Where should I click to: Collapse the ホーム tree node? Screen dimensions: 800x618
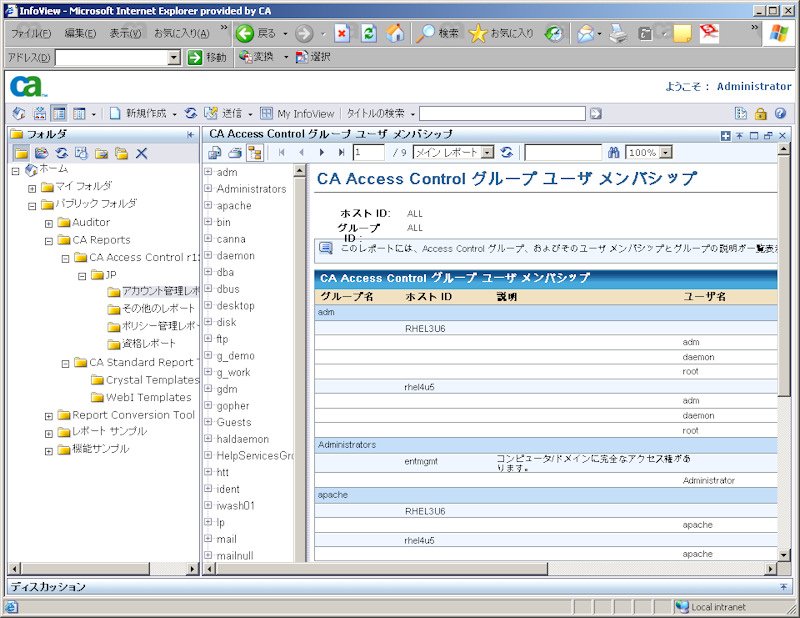coord(15,171)
